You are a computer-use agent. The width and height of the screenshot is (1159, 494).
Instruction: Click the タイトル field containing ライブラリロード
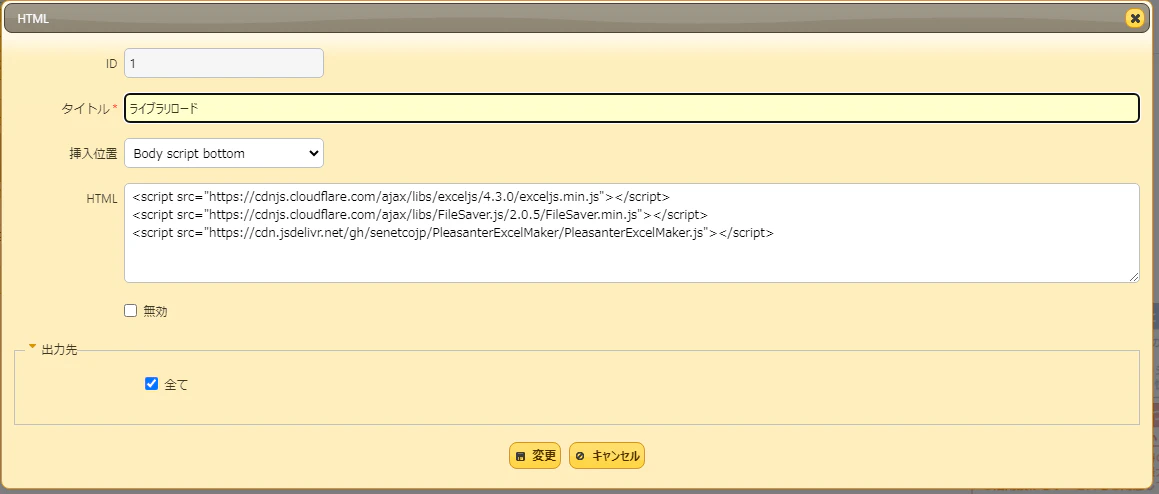click(x=632, y=108)
